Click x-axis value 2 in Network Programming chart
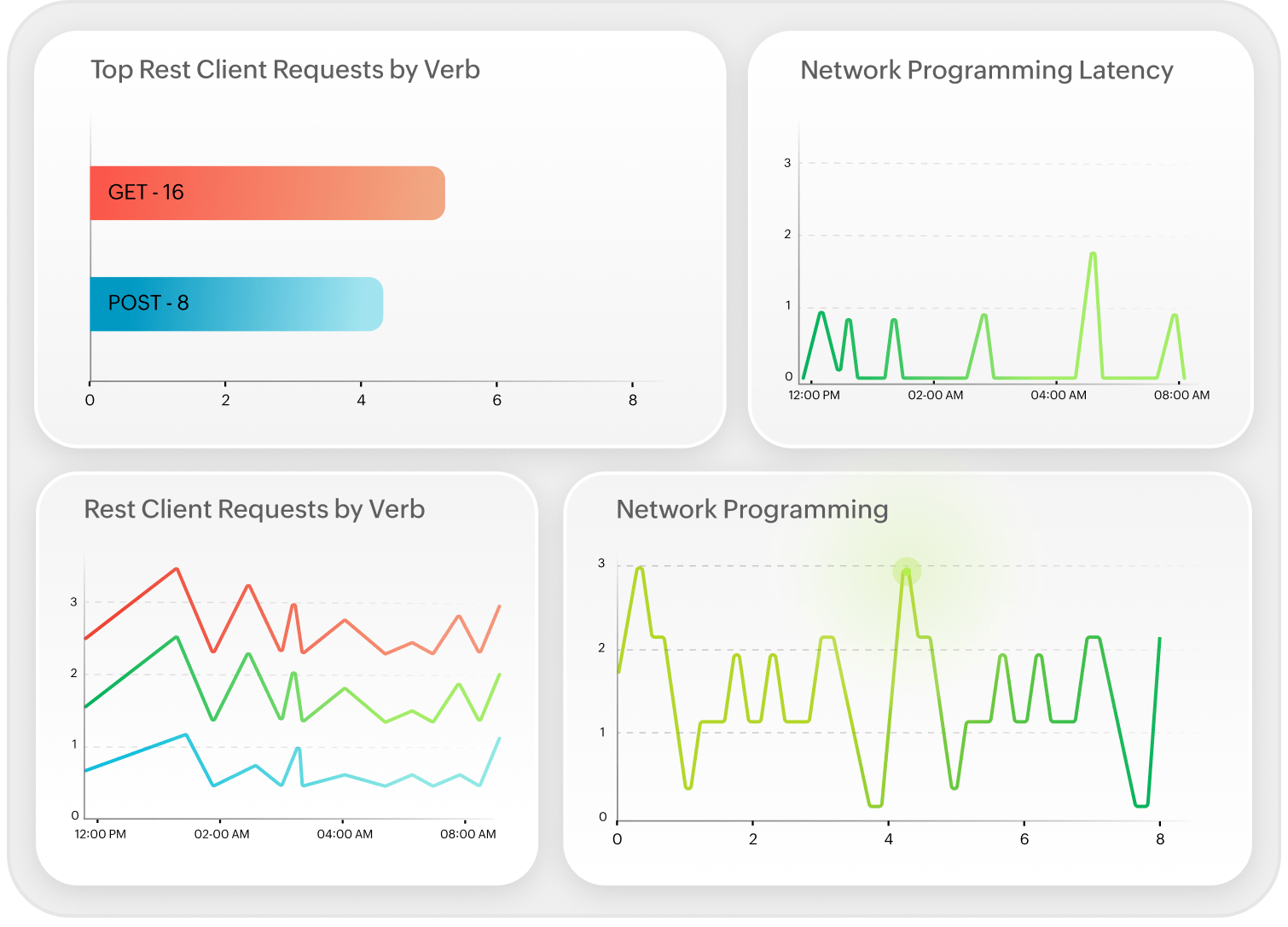Viewport: 1288px width, 927px height. point(752,839)
